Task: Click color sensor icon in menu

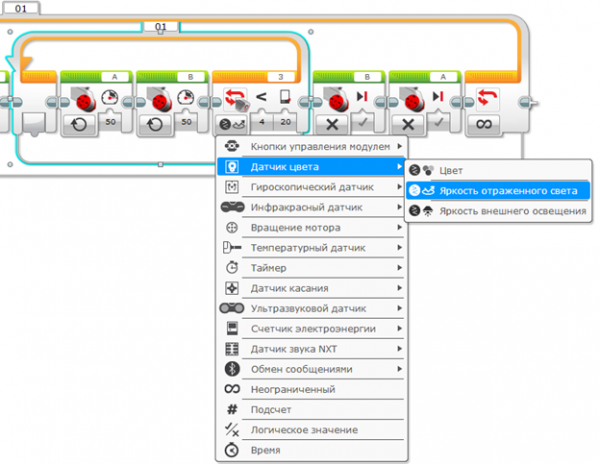Action: [232, 167]
